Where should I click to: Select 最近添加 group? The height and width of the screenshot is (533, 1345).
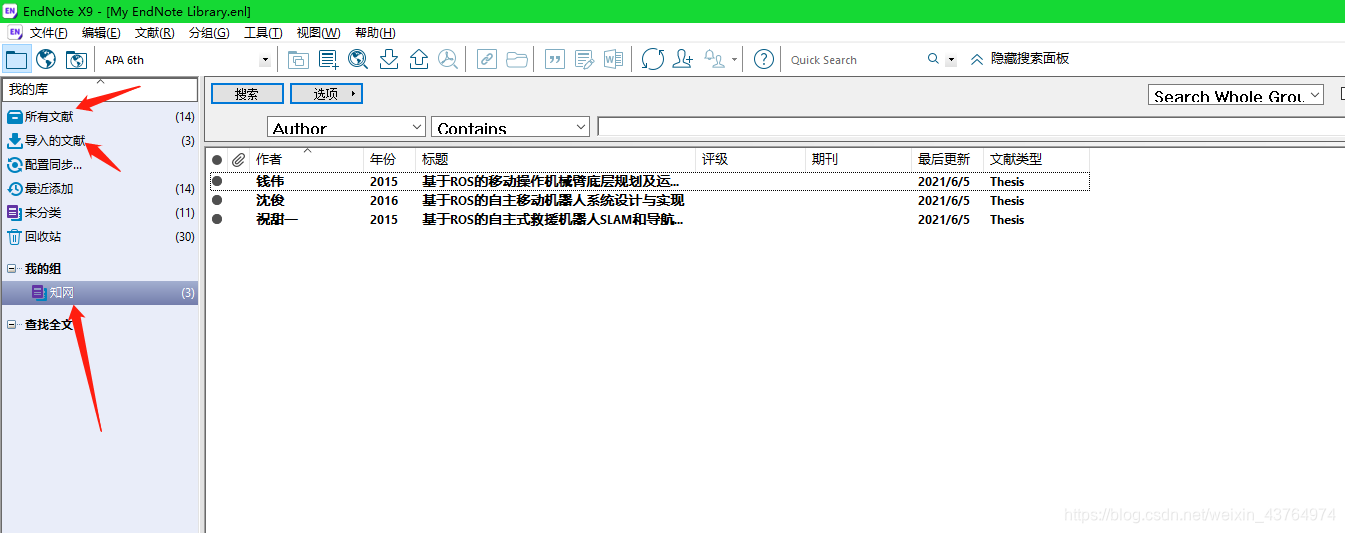tap(100, 189)
